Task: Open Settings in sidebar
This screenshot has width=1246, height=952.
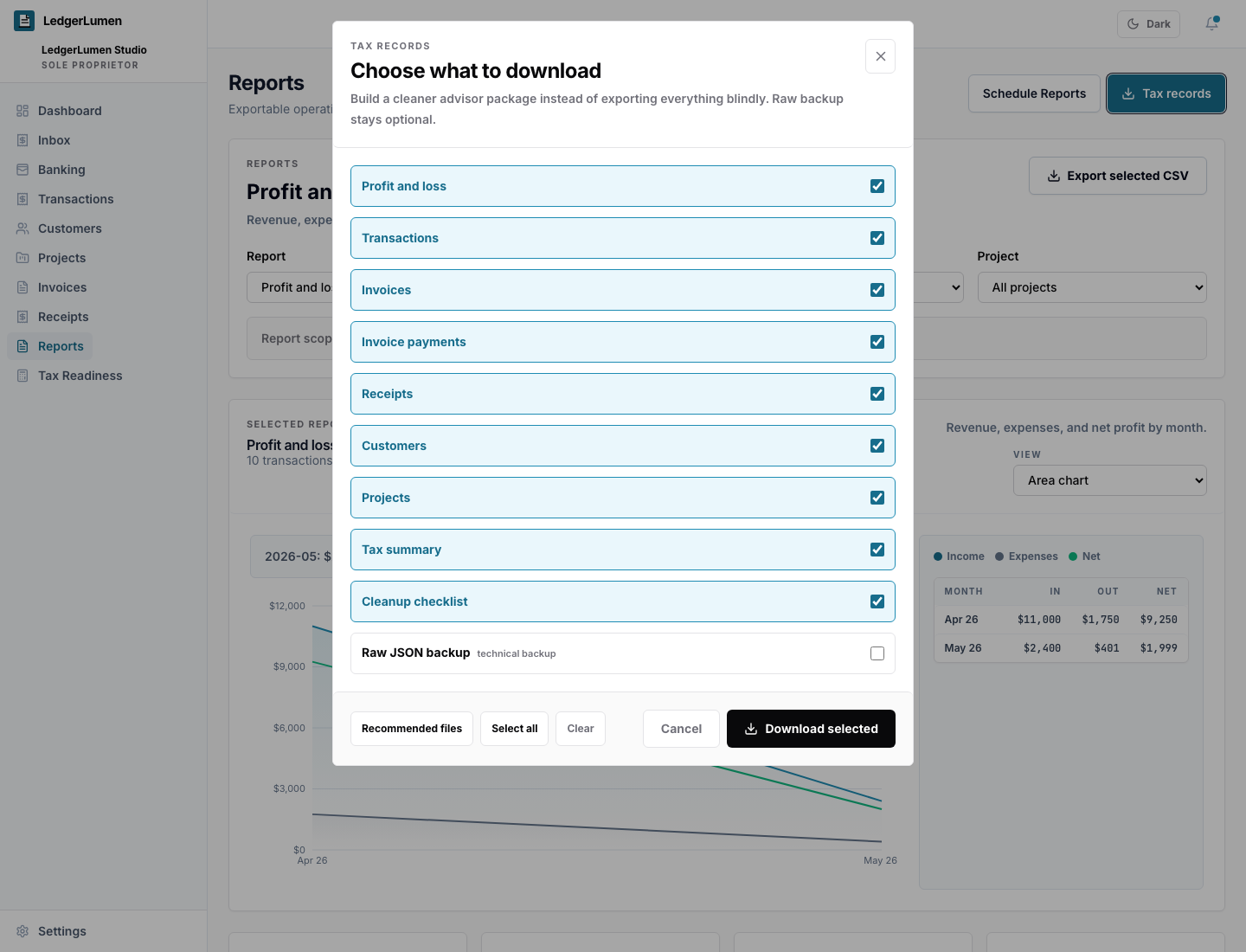Action: point(61,931)
